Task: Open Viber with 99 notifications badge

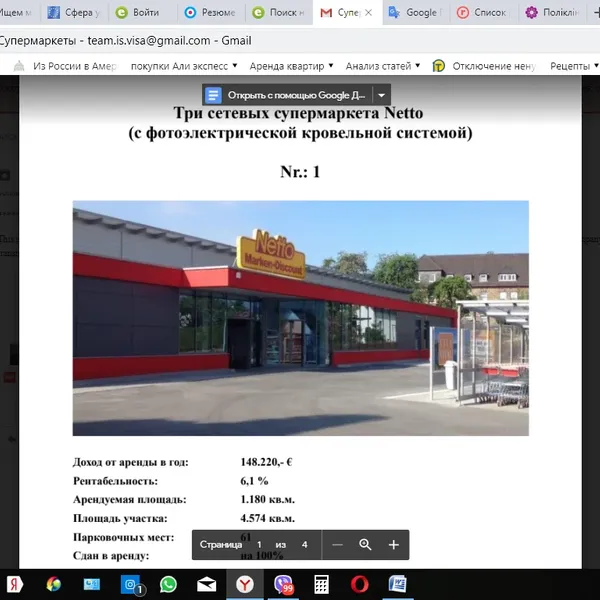Action: pyautogui.click(x=283, y=584)
